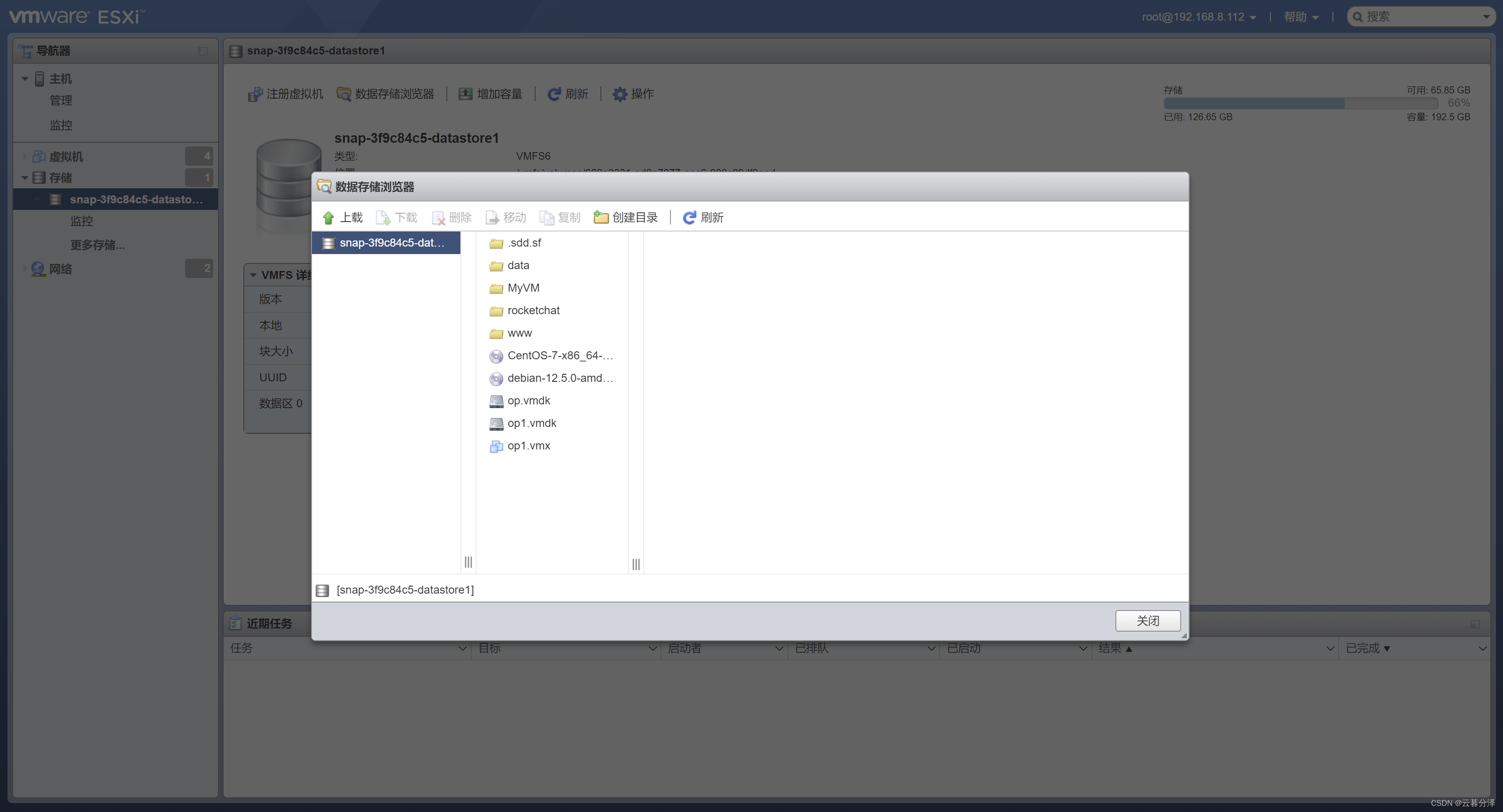Select the Network (网络) navigator item
The image size is (1503, 812).
coord(60,269)
